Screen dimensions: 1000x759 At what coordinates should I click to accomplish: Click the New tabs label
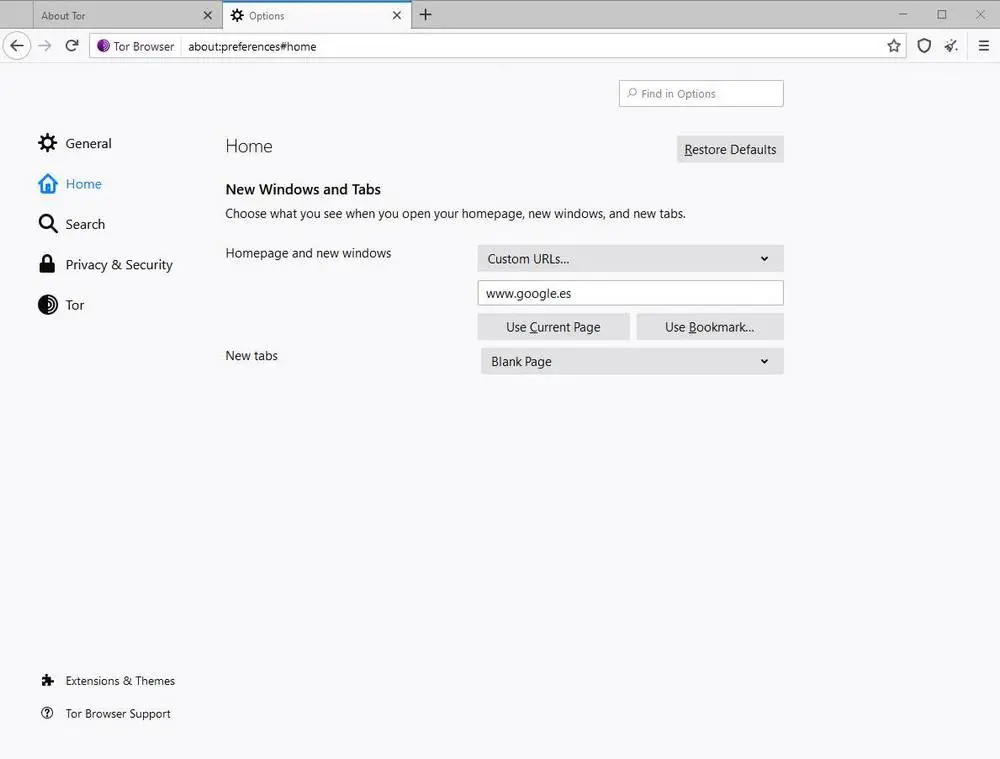pyautogui.click(x=251, y=356)
